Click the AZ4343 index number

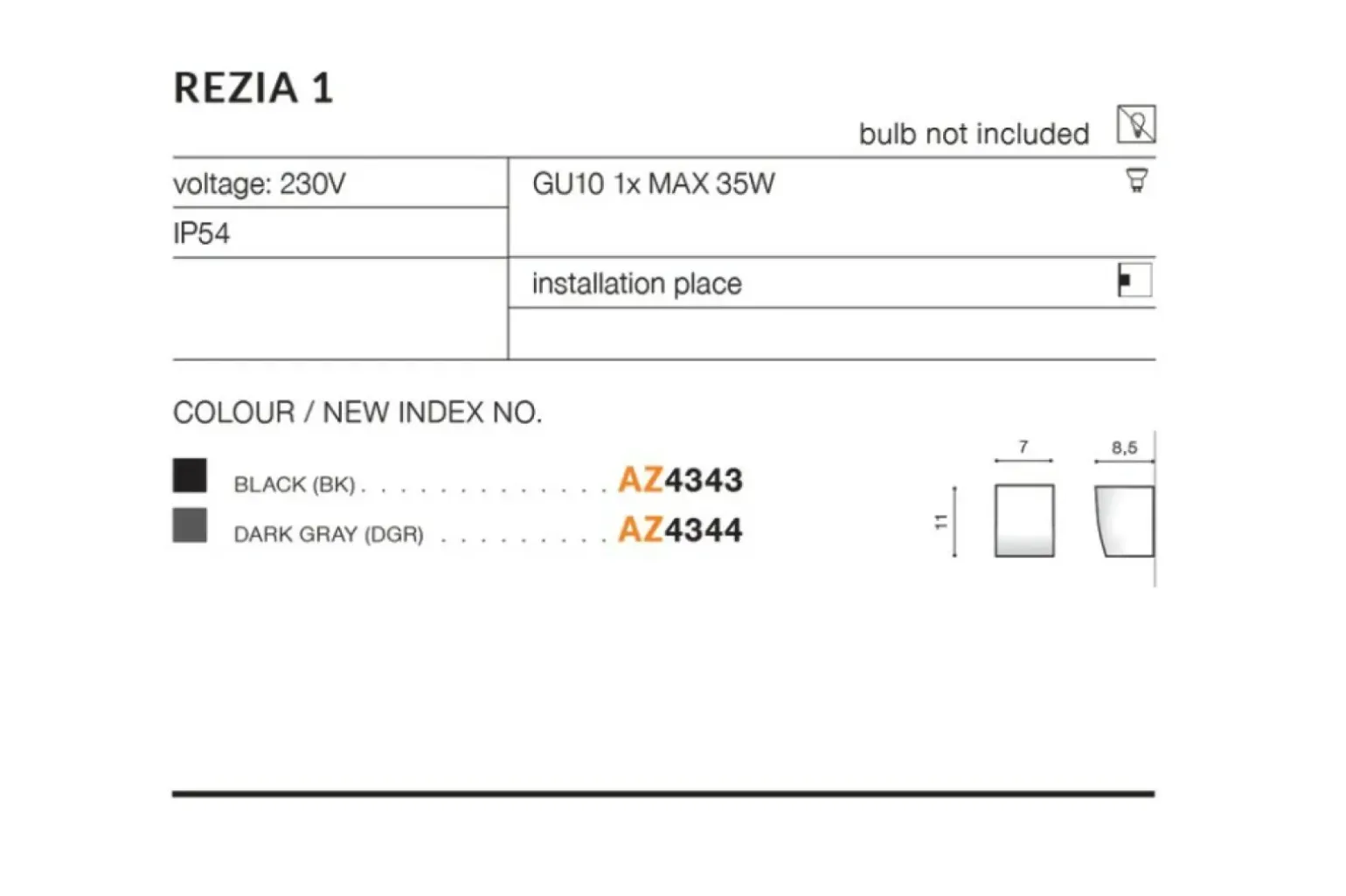(680, 480)
